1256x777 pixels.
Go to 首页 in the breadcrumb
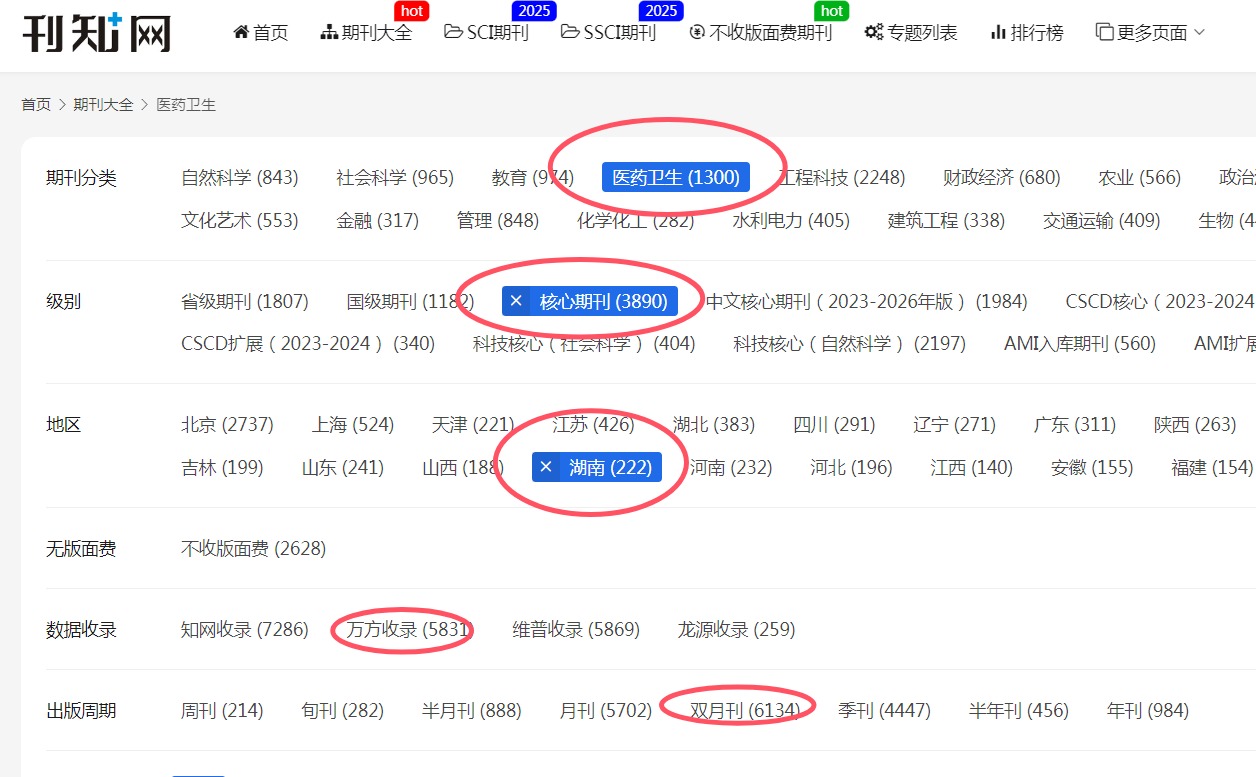point(36,104)
